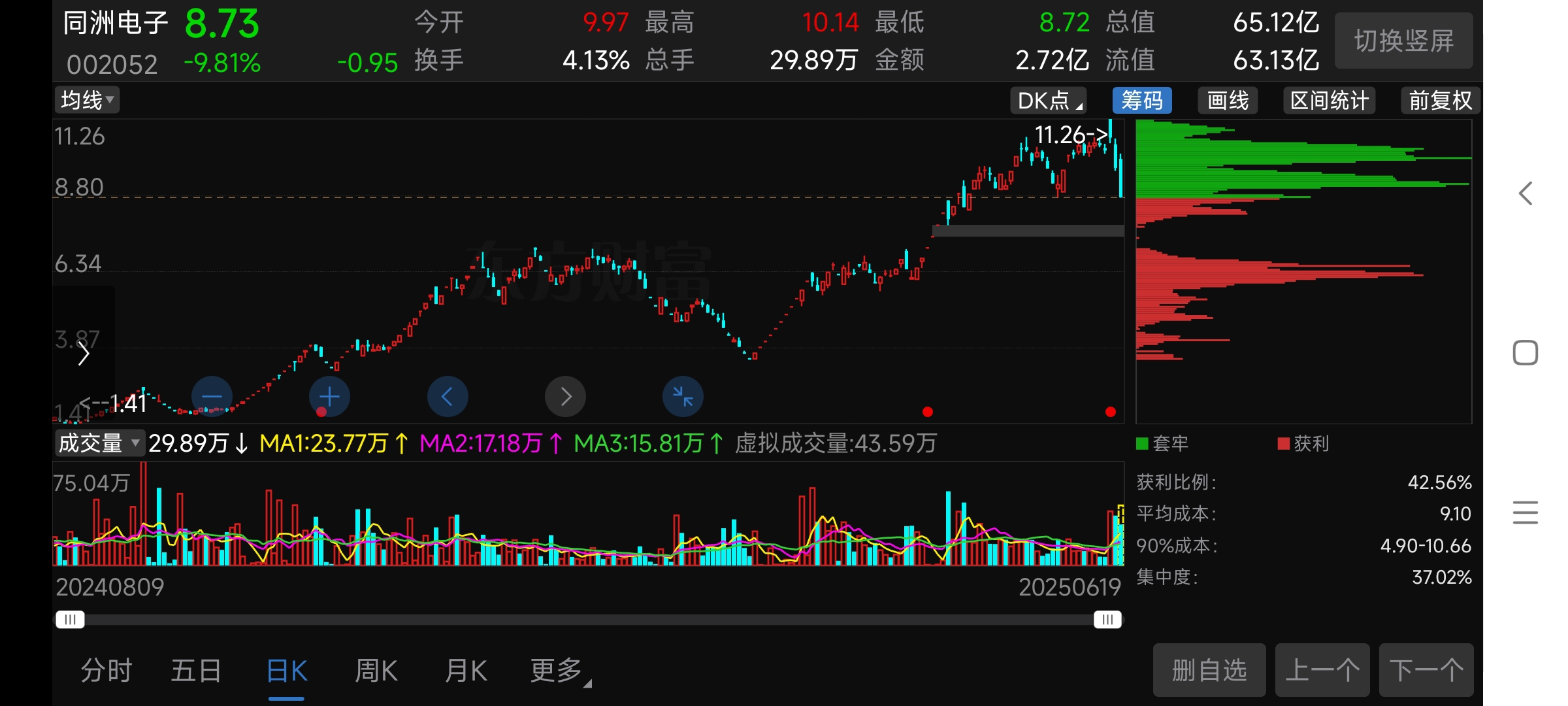Remove stock using 删自选 button
Screen dimensions: 1568x706
(x=1209, y=670)
